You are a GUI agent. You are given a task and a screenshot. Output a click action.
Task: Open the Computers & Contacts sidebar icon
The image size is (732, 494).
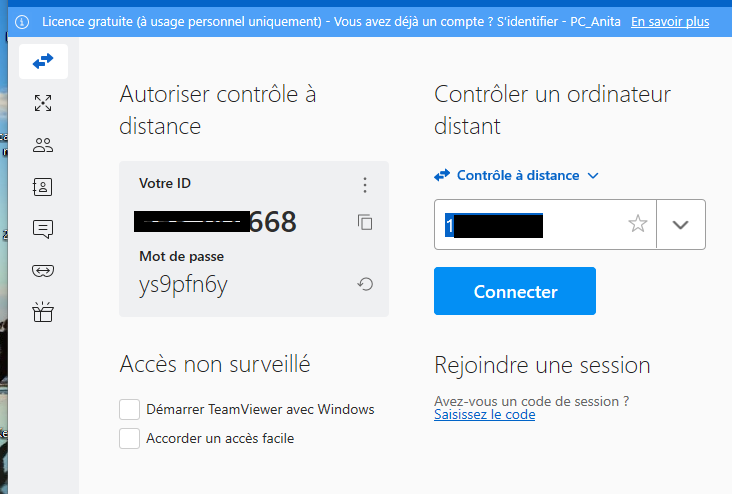43,187
